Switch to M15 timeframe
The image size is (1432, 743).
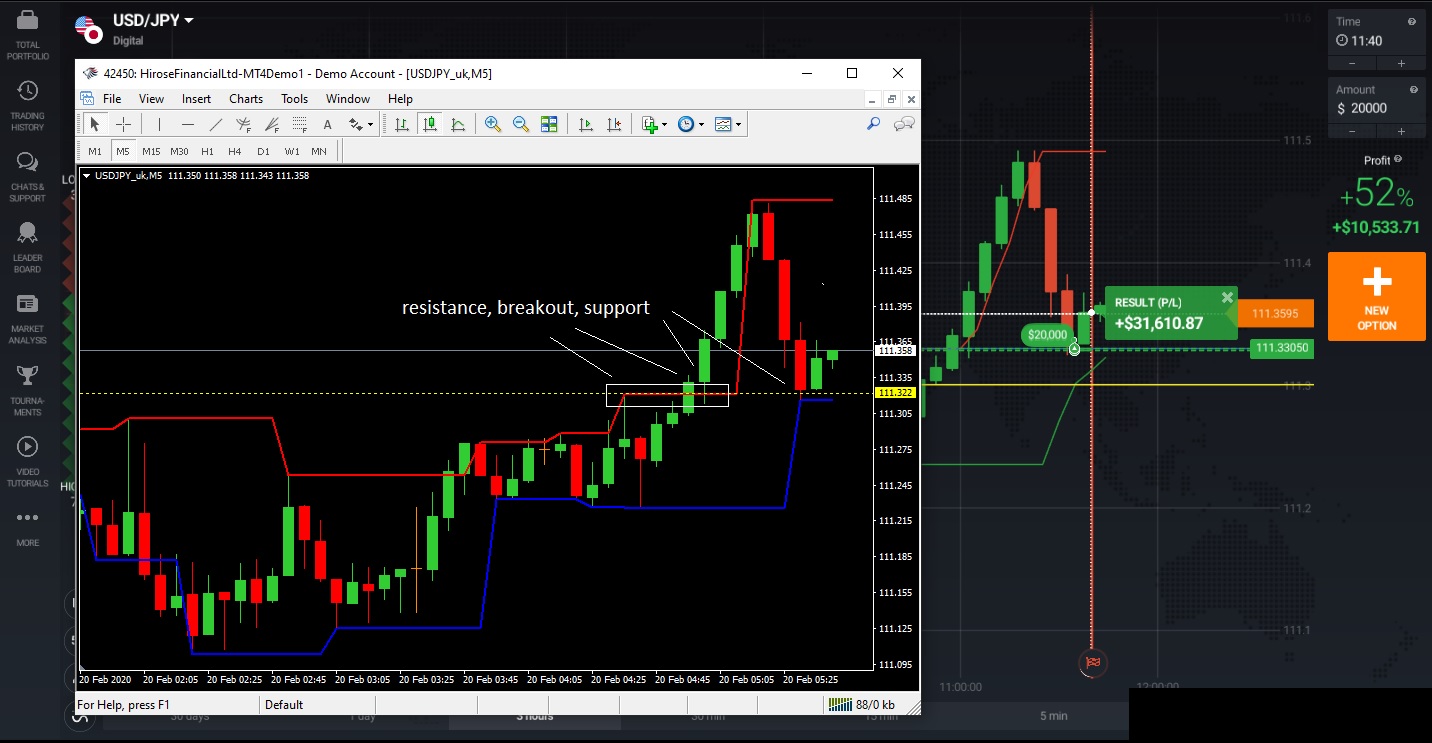click(151, 151)
